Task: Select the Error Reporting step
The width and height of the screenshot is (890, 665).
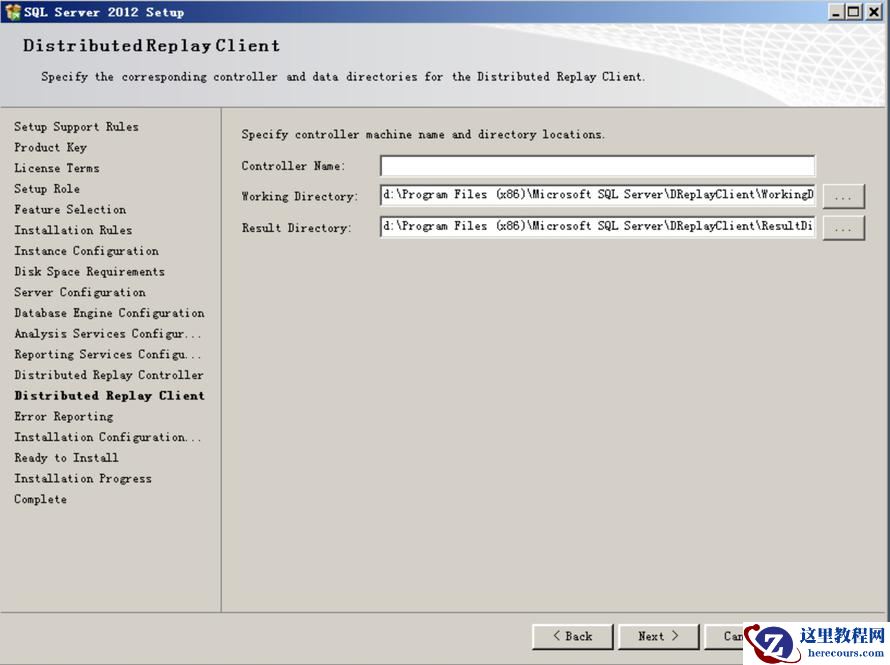Action: point(64,416)
